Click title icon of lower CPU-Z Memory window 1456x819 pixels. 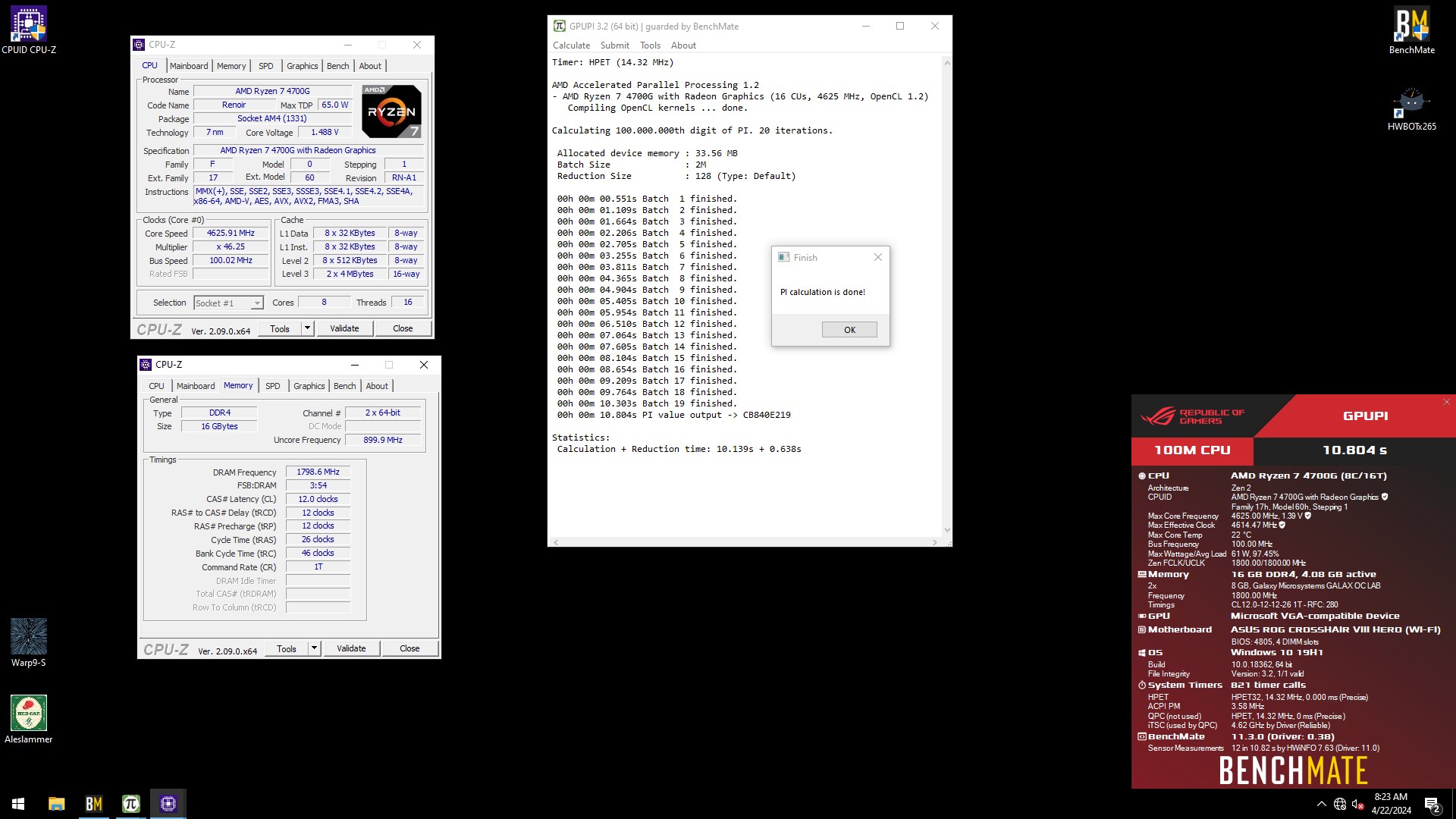pos(146,365)
